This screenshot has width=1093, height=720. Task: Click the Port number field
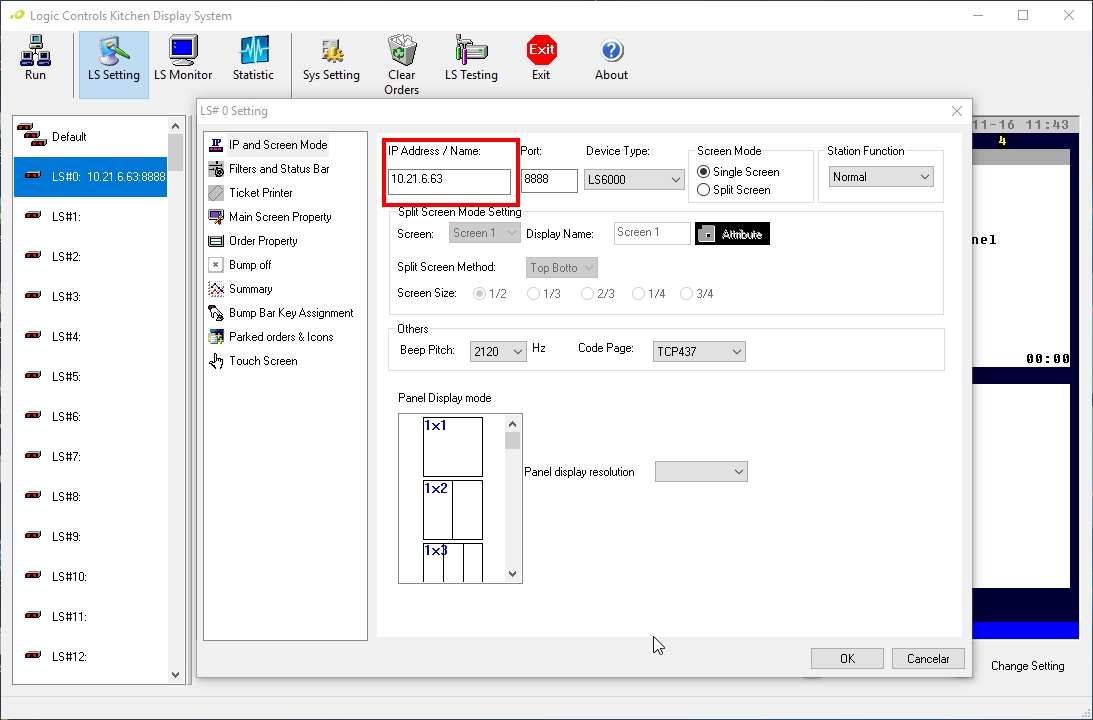coord(549,180)
